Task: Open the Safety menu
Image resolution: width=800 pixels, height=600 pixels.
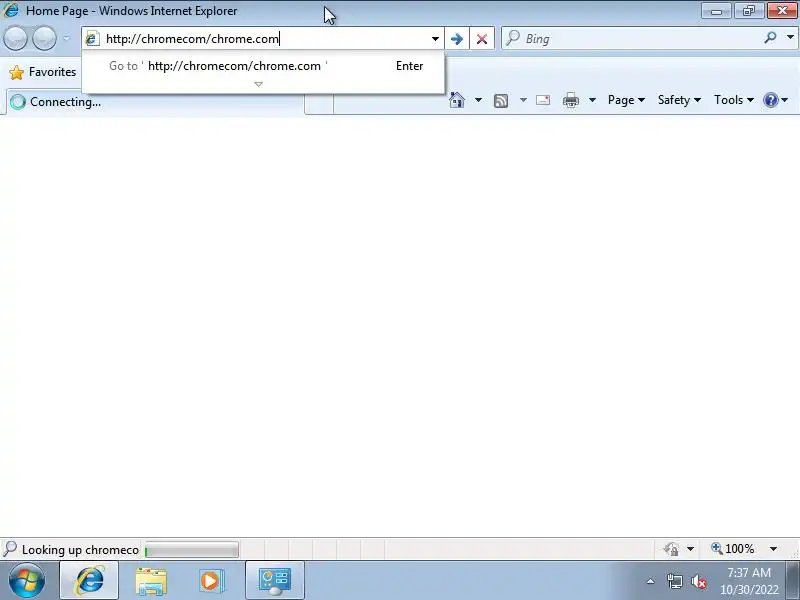Action: (x=679, y=100)
